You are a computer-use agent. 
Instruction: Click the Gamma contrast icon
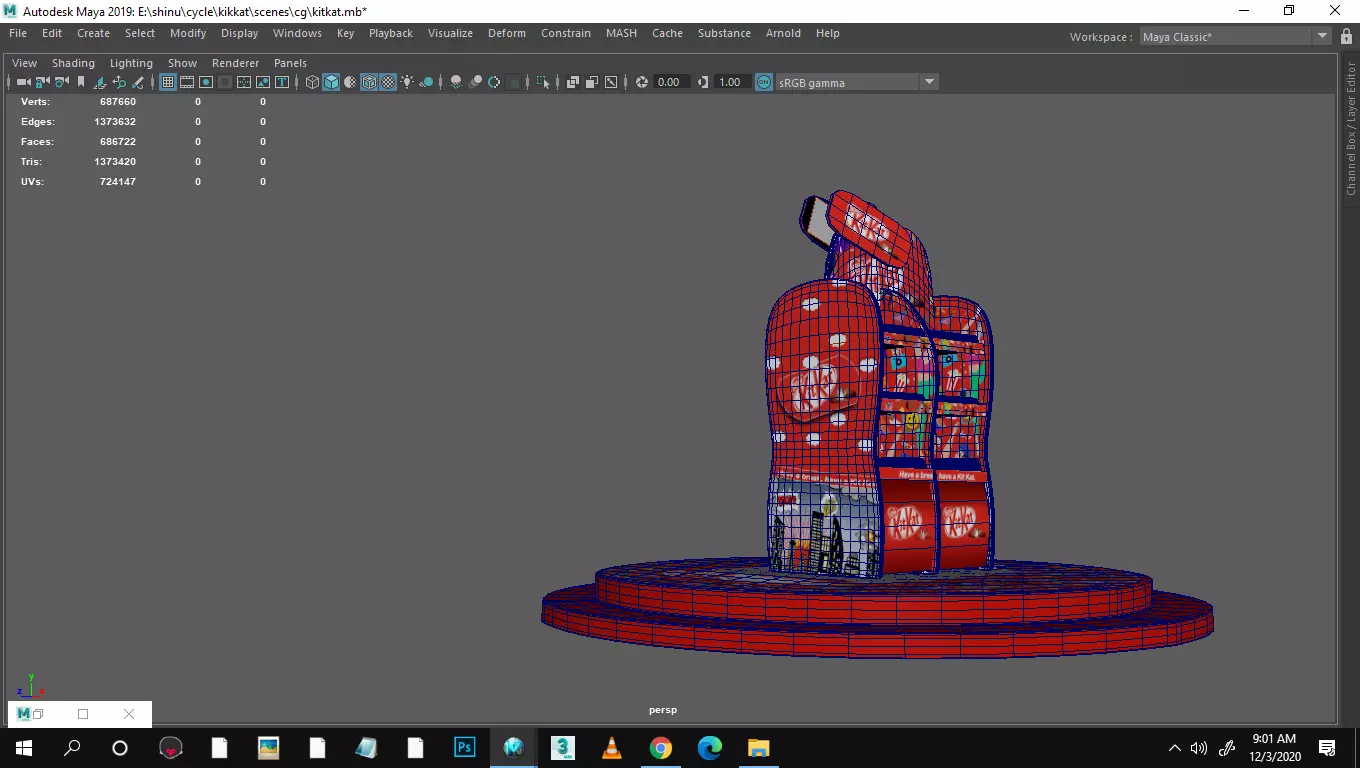click(x=703, y=82)
